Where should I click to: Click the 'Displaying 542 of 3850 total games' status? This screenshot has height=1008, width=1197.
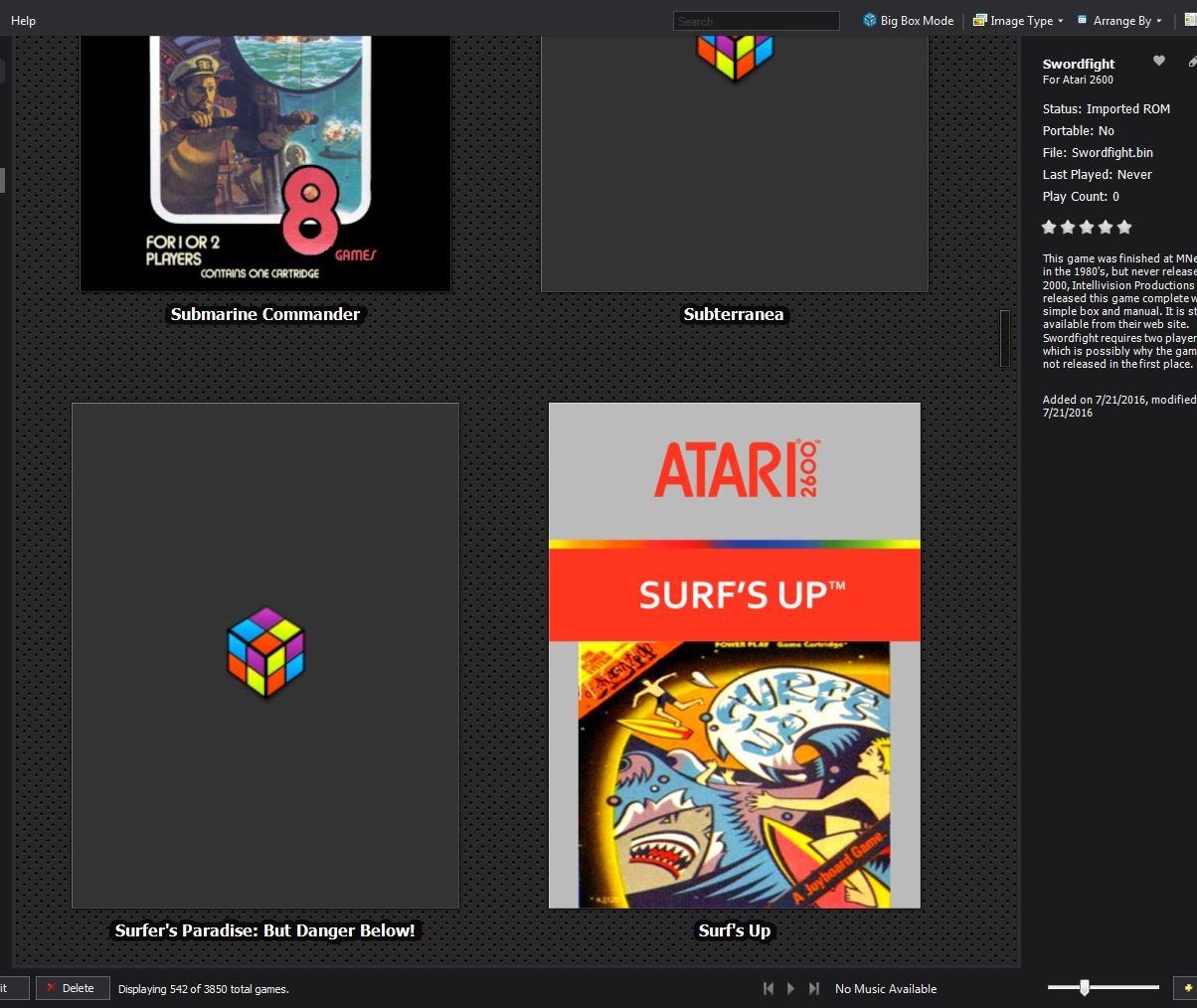[204, 989]
